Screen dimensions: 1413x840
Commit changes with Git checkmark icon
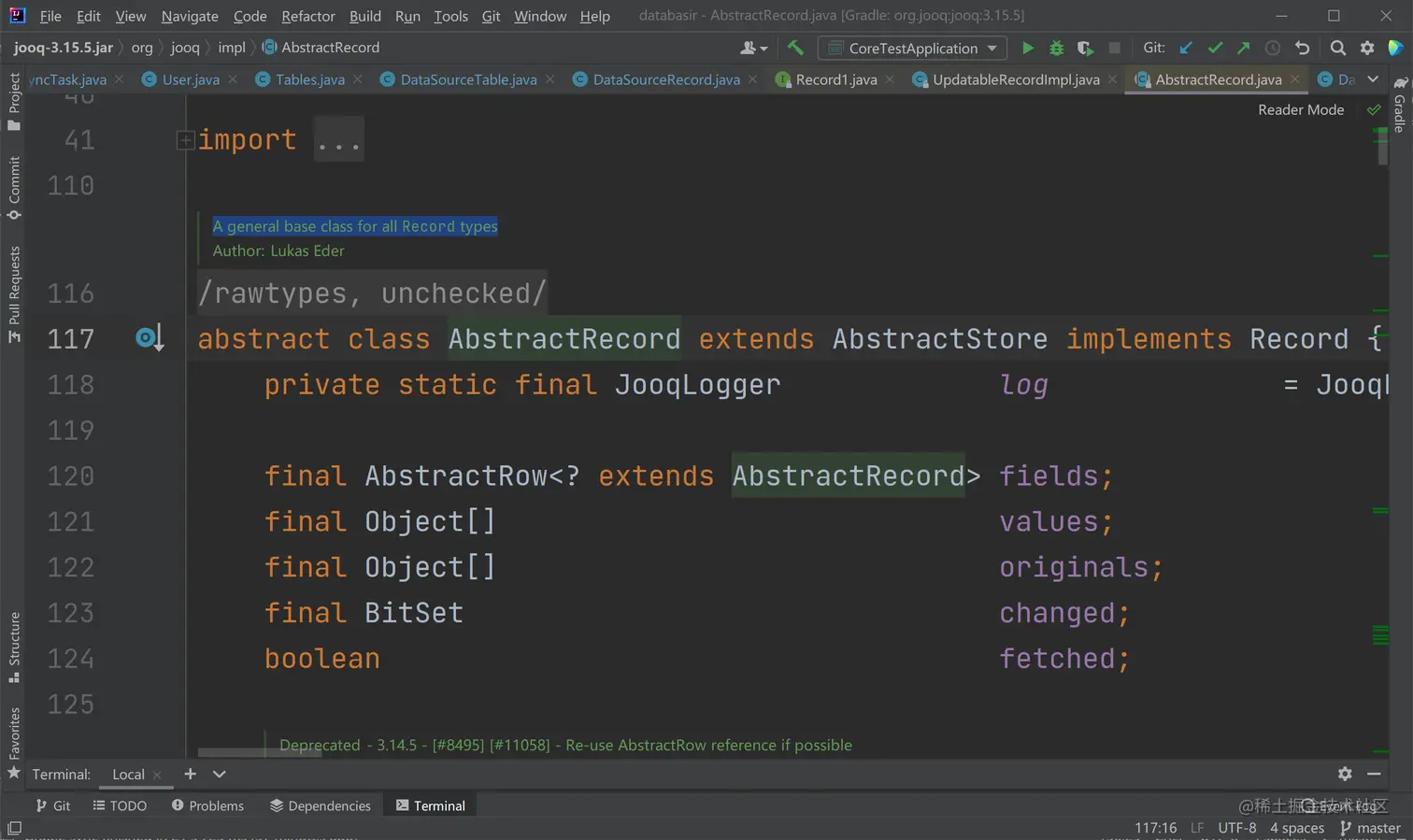(x=1215, y=48)
